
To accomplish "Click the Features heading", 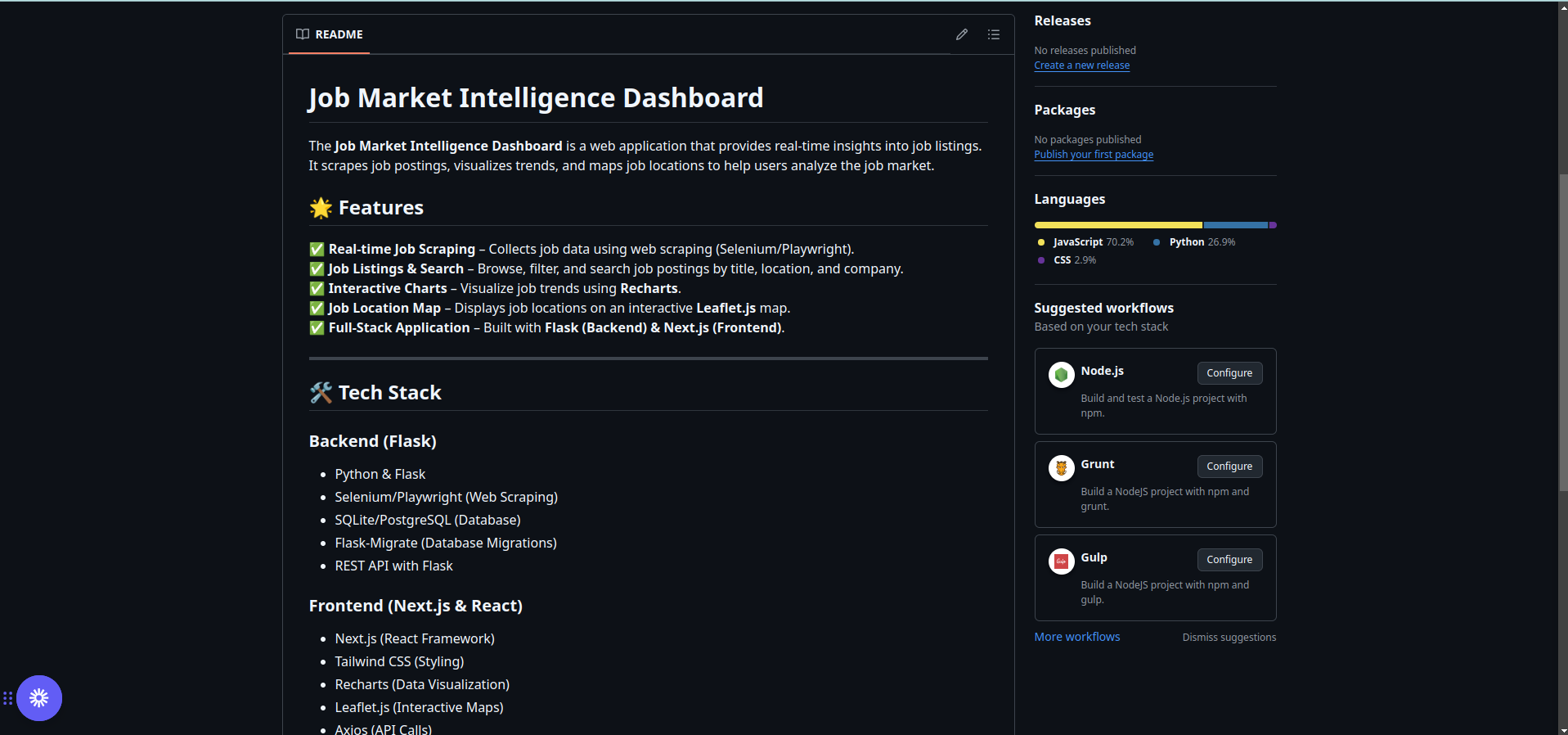I will (366, 208).
